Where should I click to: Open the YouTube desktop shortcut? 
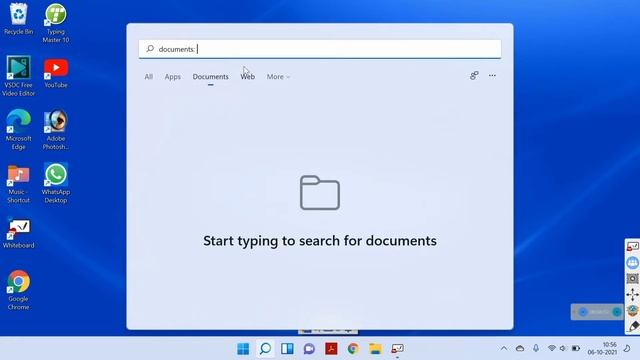coord(56,73)
